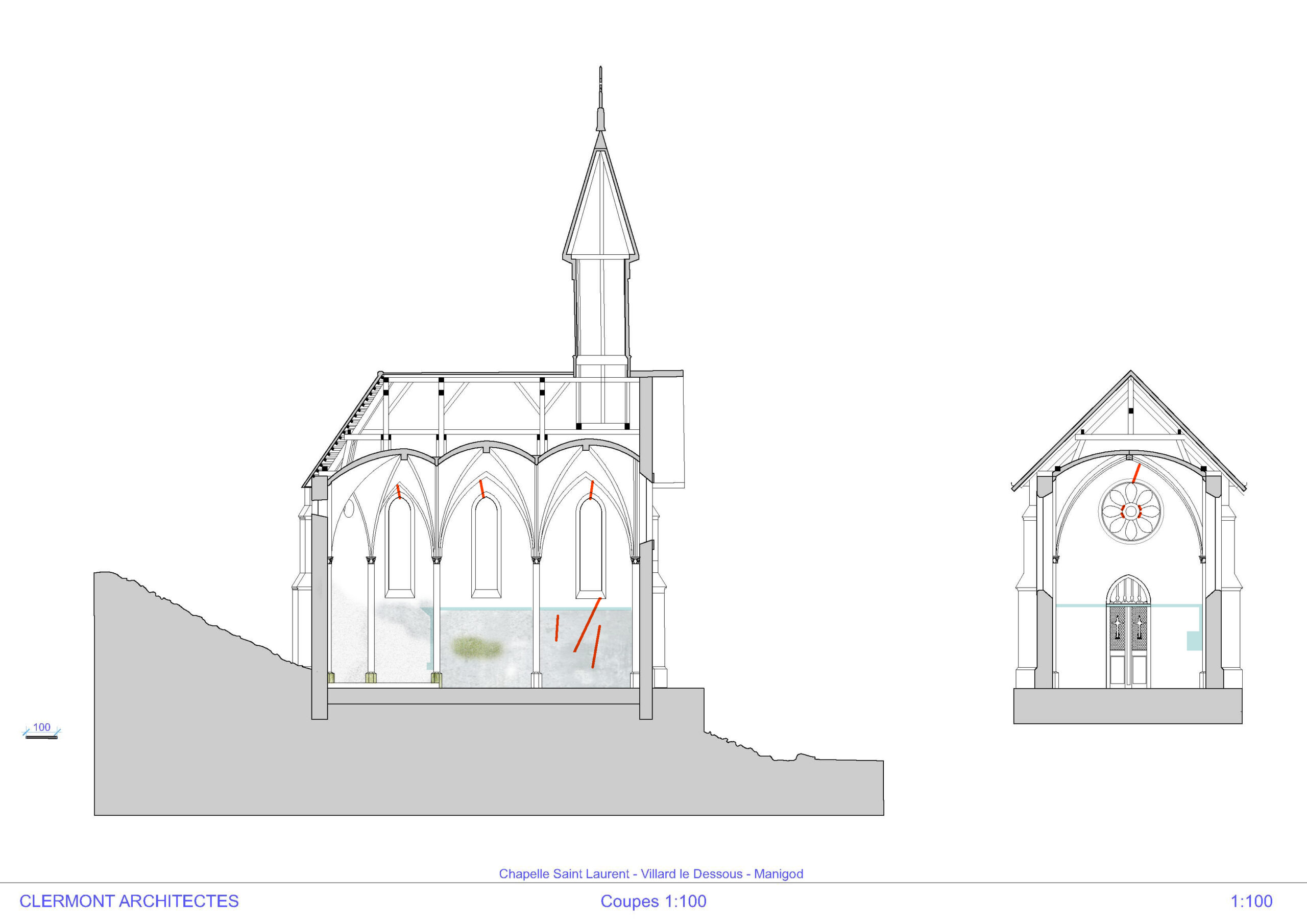This screenshot has width=1307, height=924.
Task: Click the CLERMONT ARCHITECTES title text
Action: [129, 901]
